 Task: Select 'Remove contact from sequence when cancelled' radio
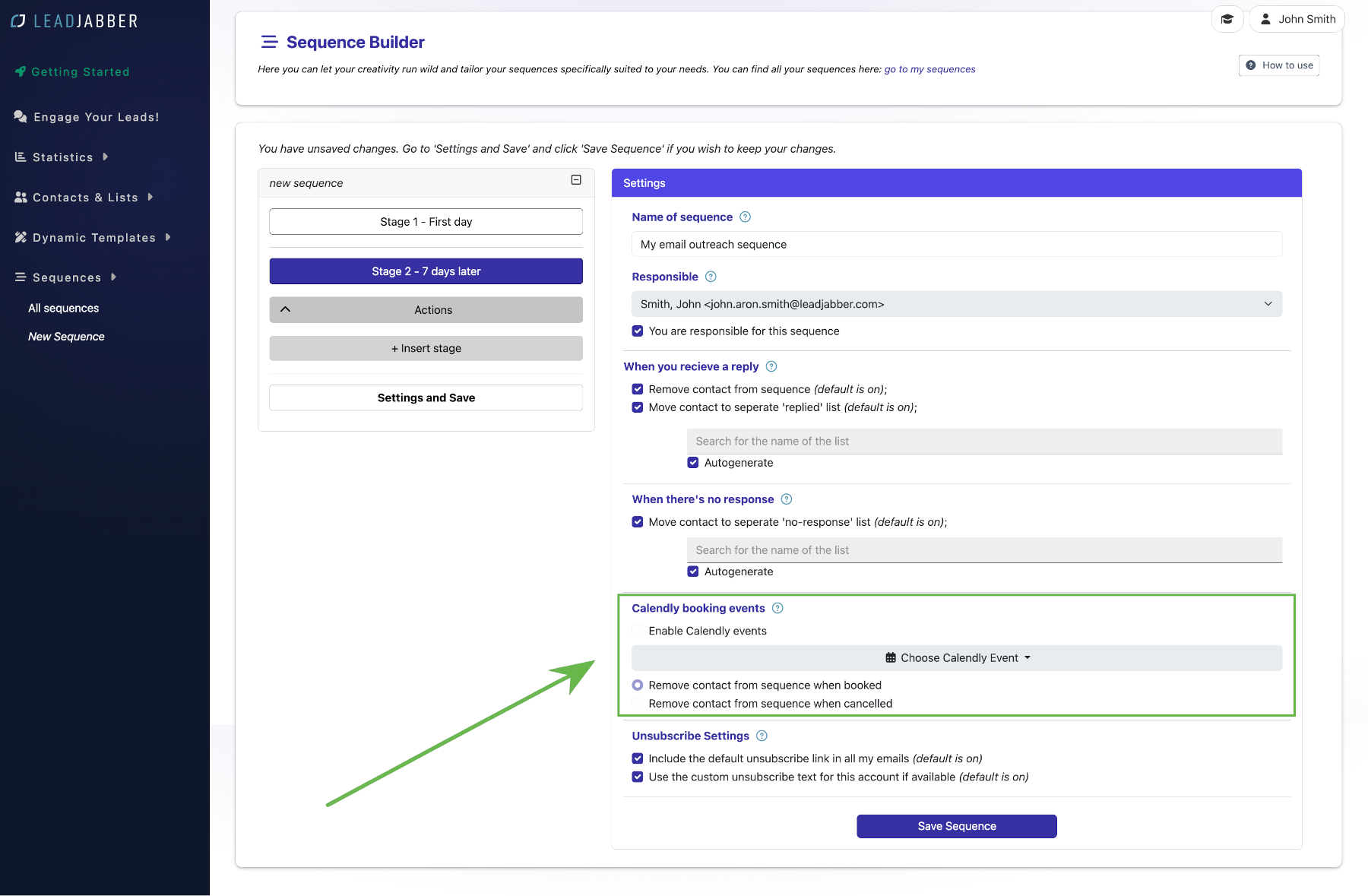[x=638, y=704]
